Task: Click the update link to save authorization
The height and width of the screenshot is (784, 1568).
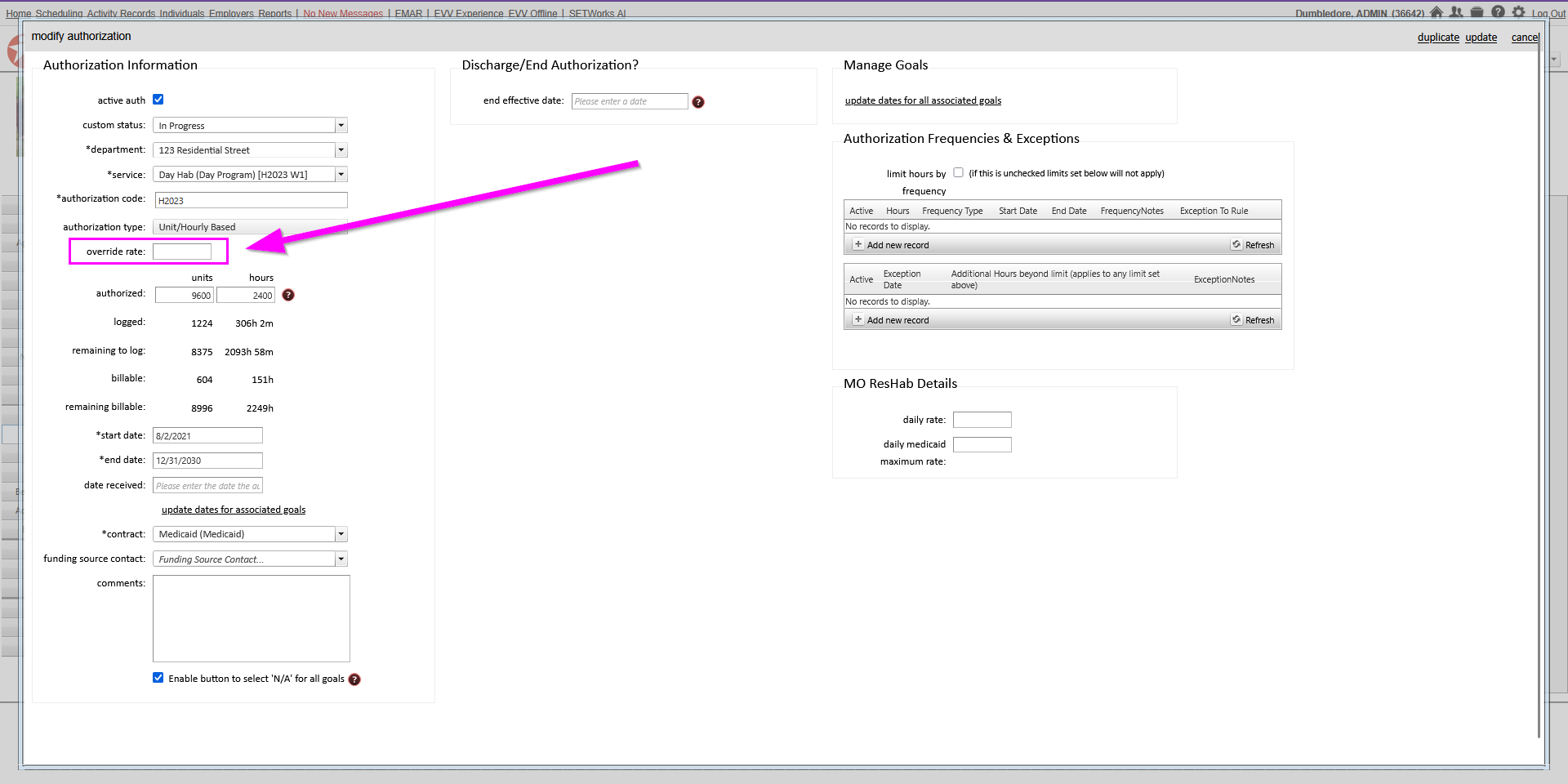Action: pyautogui.click(x=1481, y=38)
